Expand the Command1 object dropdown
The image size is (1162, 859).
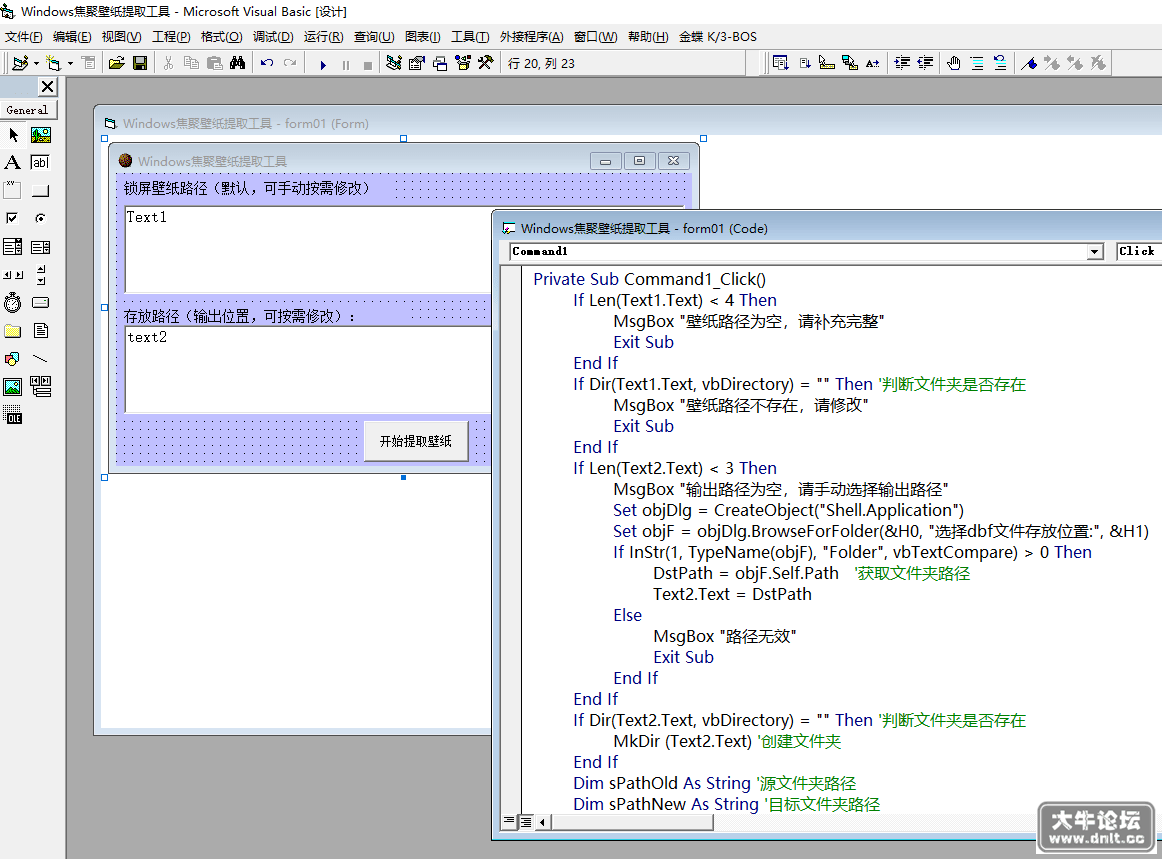click(1095, 252)
